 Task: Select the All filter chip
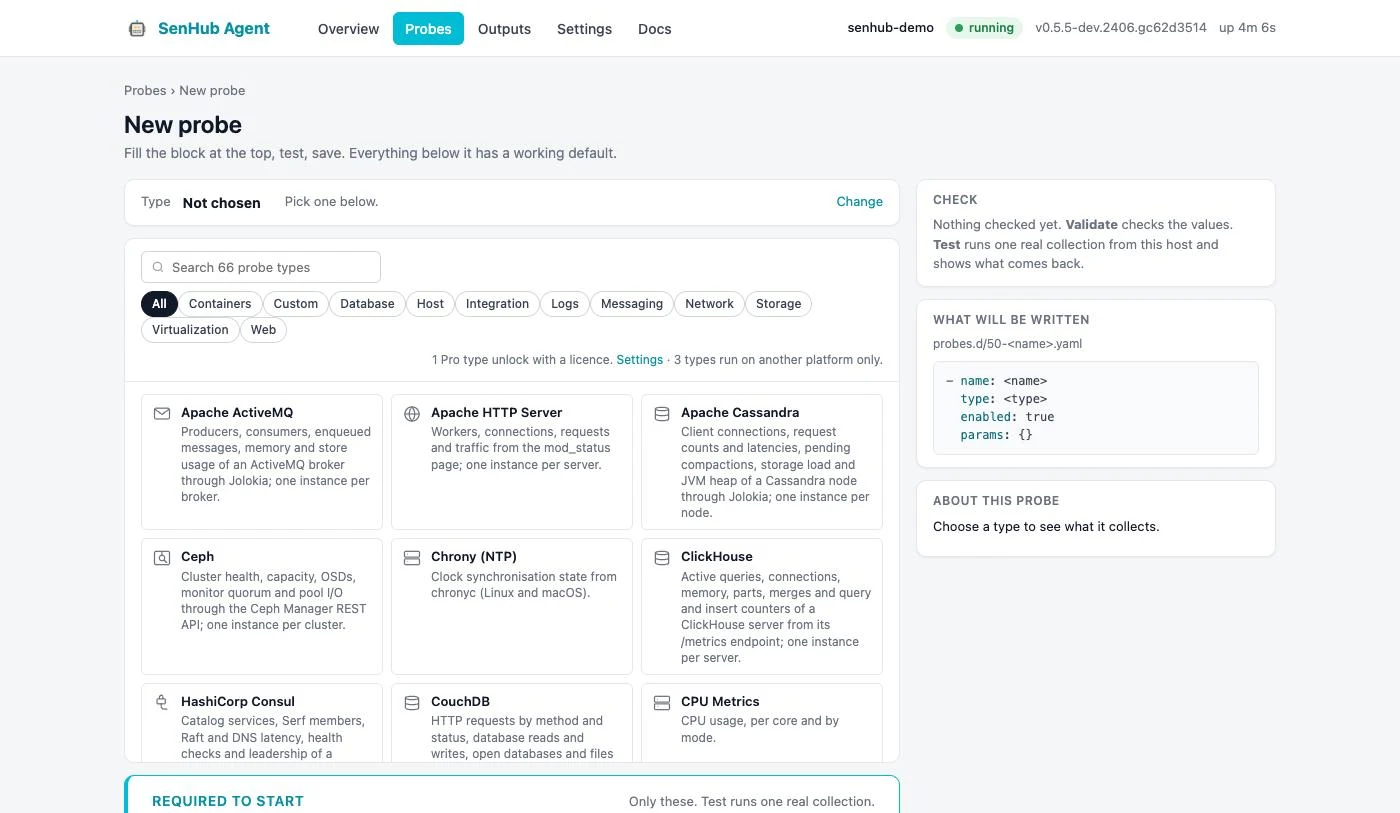click(x=159, y=304)
